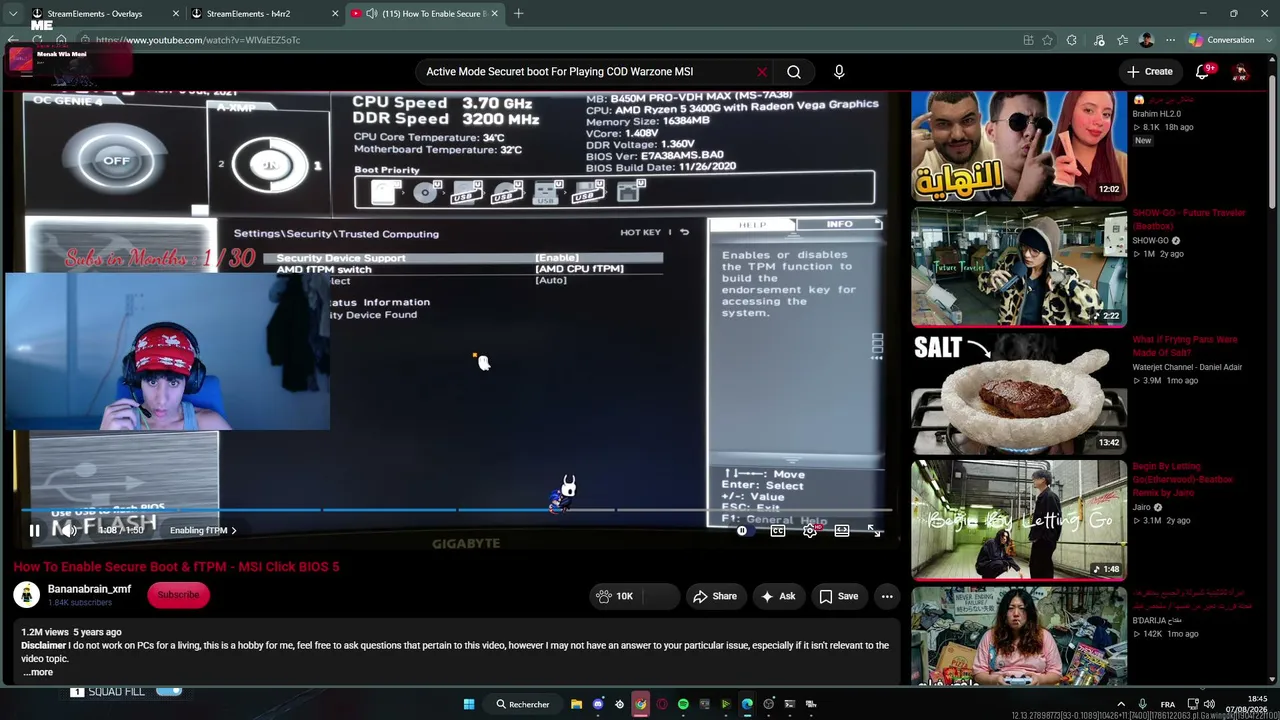Open more actions ellipsis menu
Viewport: 1280px width, 720px height.
pyautogui.click(x=887, y=596)
